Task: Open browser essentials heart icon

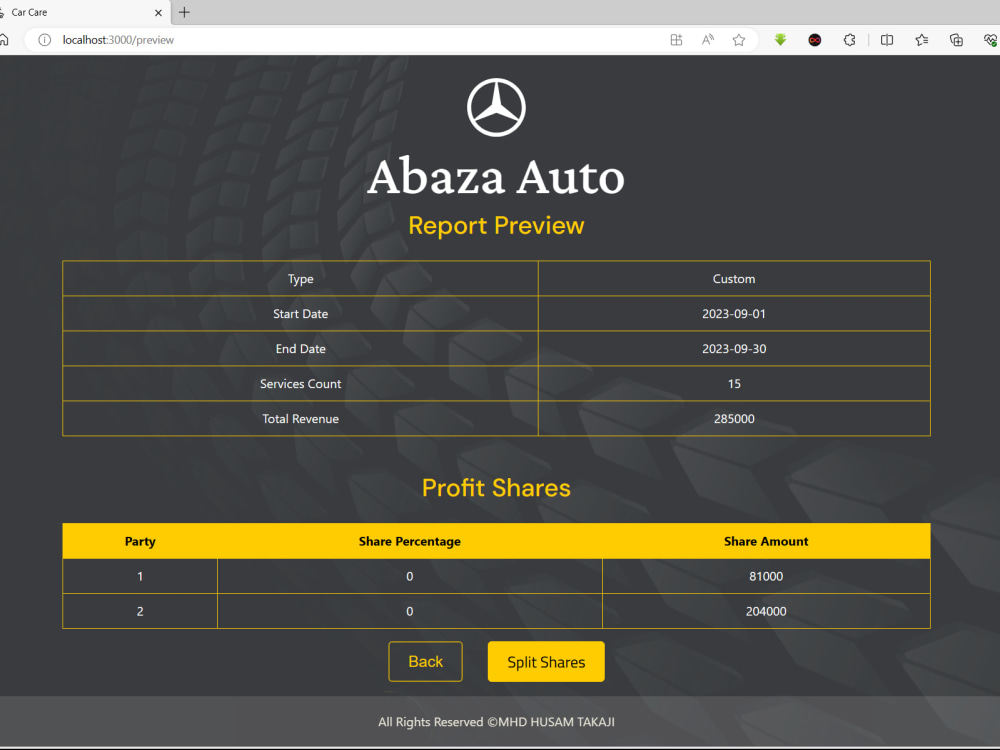Action: click(x=990, y=40)
